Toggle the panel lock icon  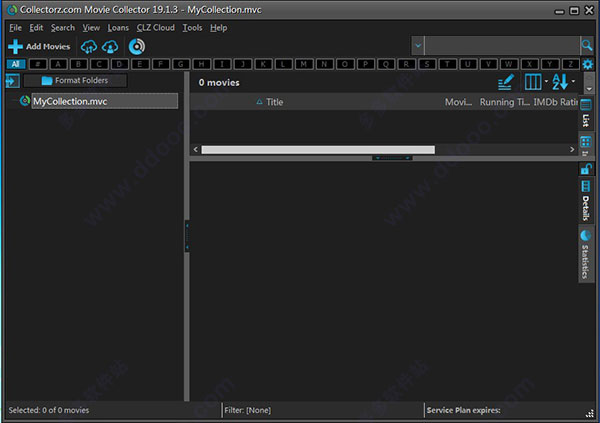coord(586,169)
